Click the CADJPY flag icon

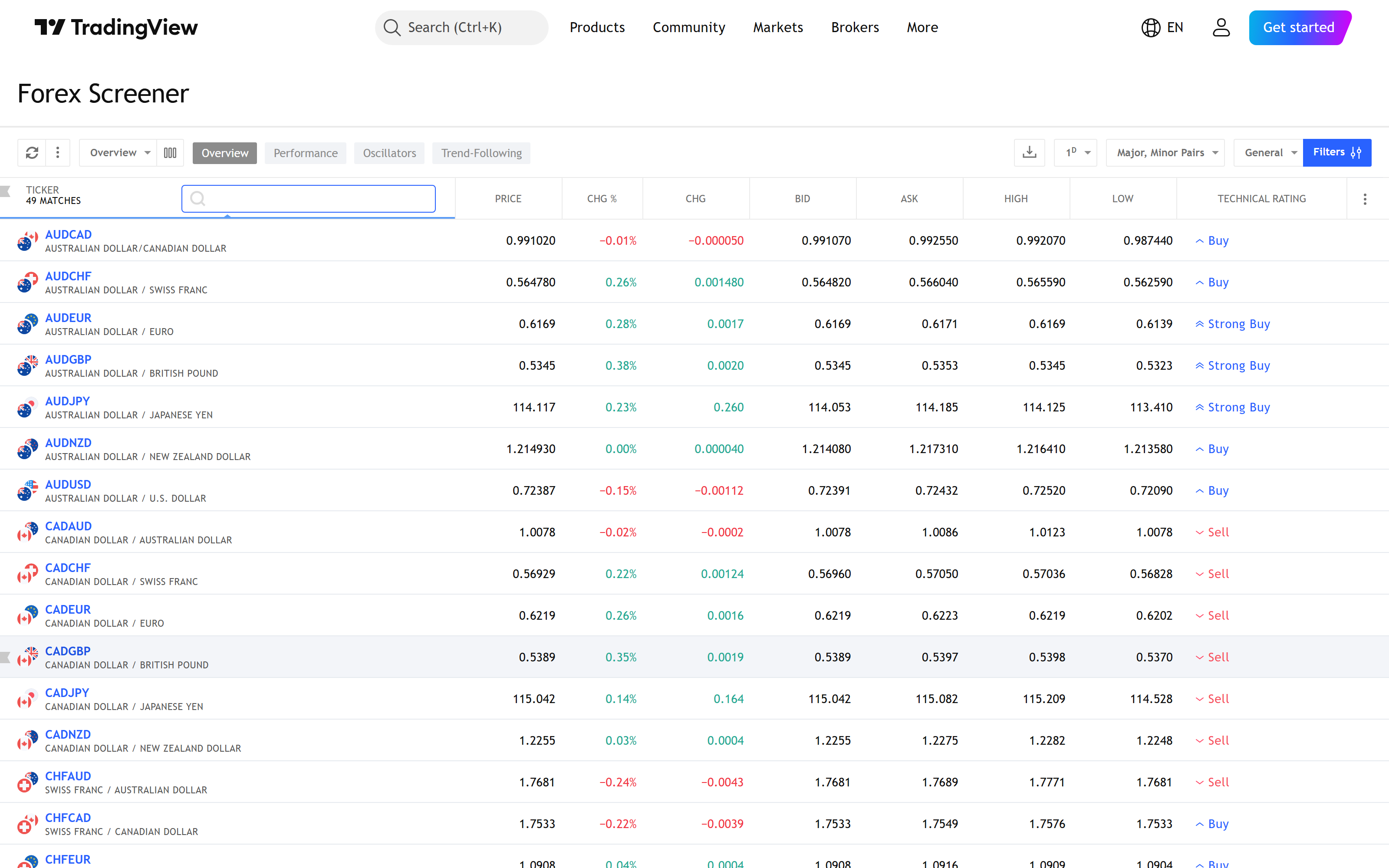pos(27,699)
